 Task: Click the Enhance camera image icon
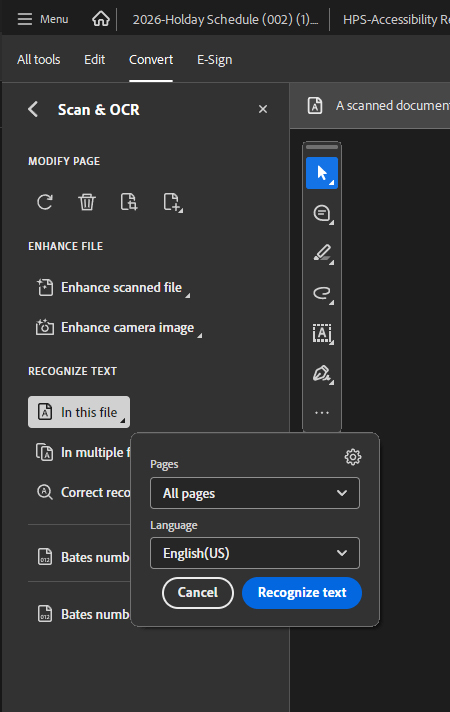point(45,327)
